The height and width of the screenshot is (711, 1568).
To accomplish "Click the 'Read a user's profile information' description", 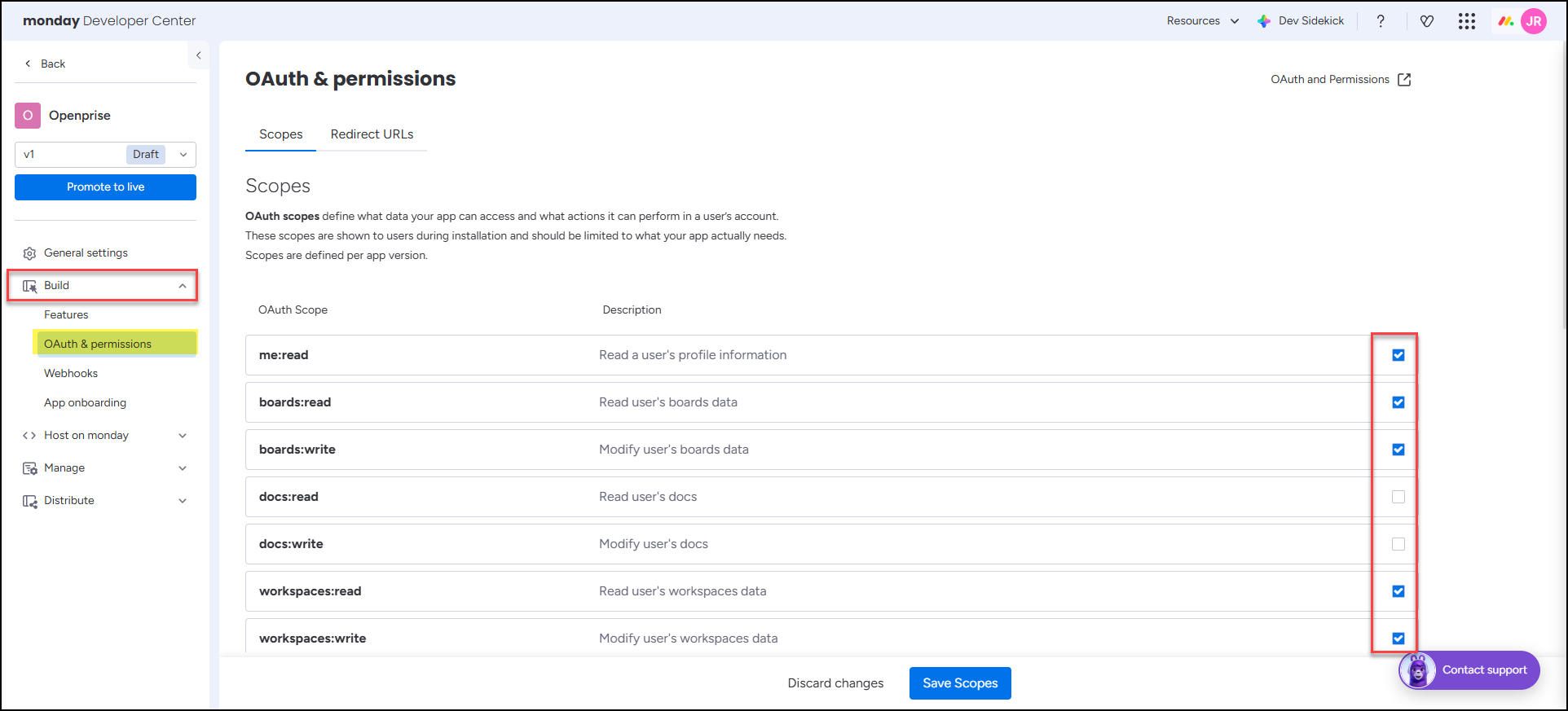I will [693, 355].
